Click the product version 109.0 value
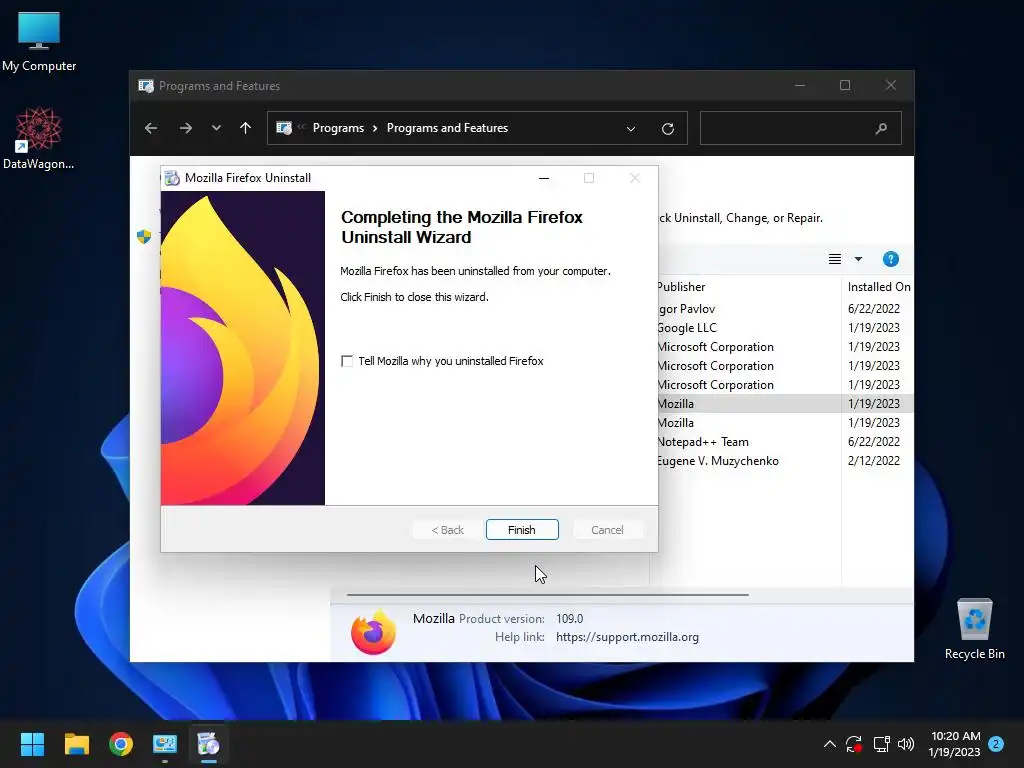Viewport: 1024px width, 768px height. 569,619
